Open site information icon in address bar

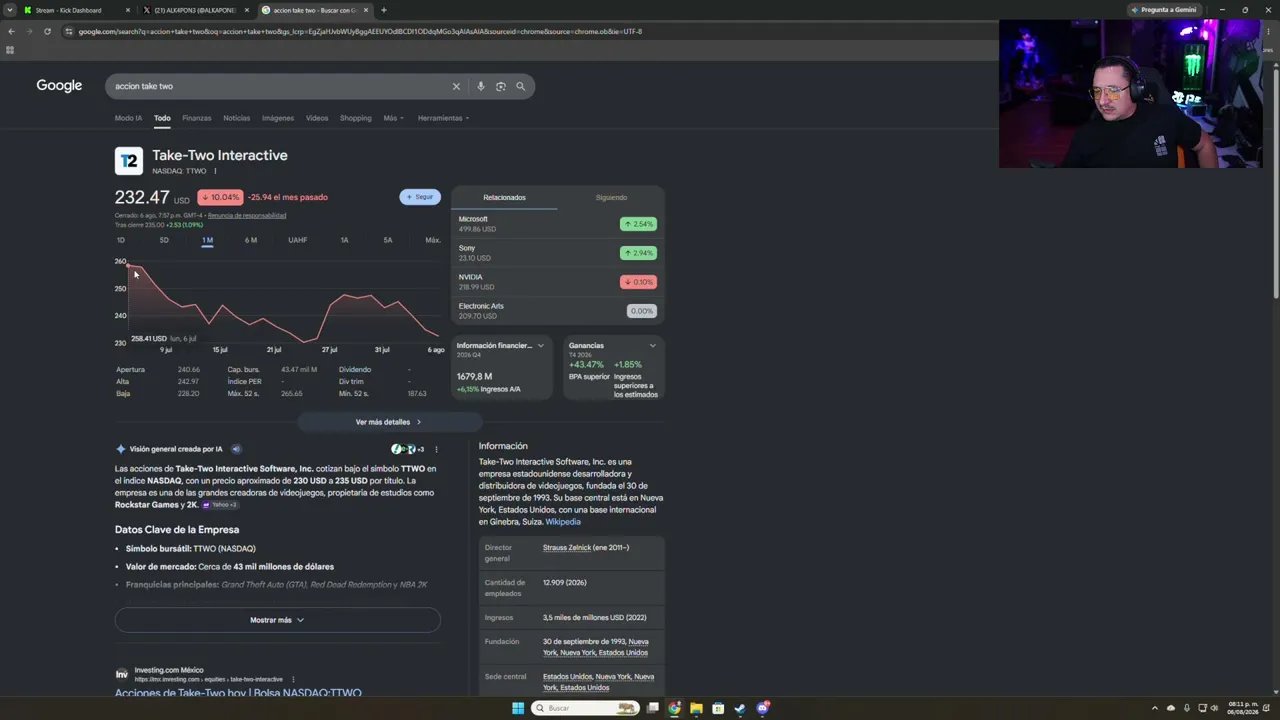[68, 31]
